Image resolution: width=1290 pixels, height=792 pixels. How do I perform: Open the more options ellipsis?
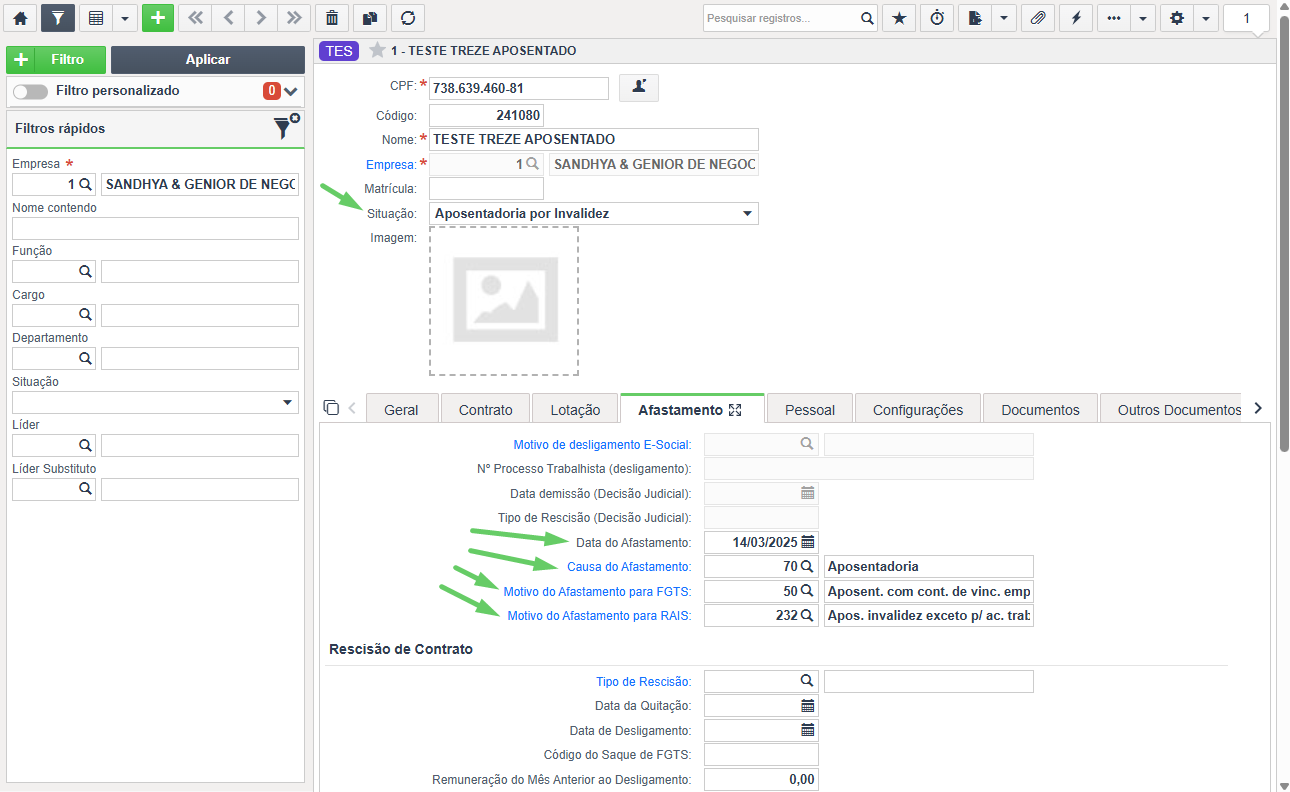click(1114, 18)
